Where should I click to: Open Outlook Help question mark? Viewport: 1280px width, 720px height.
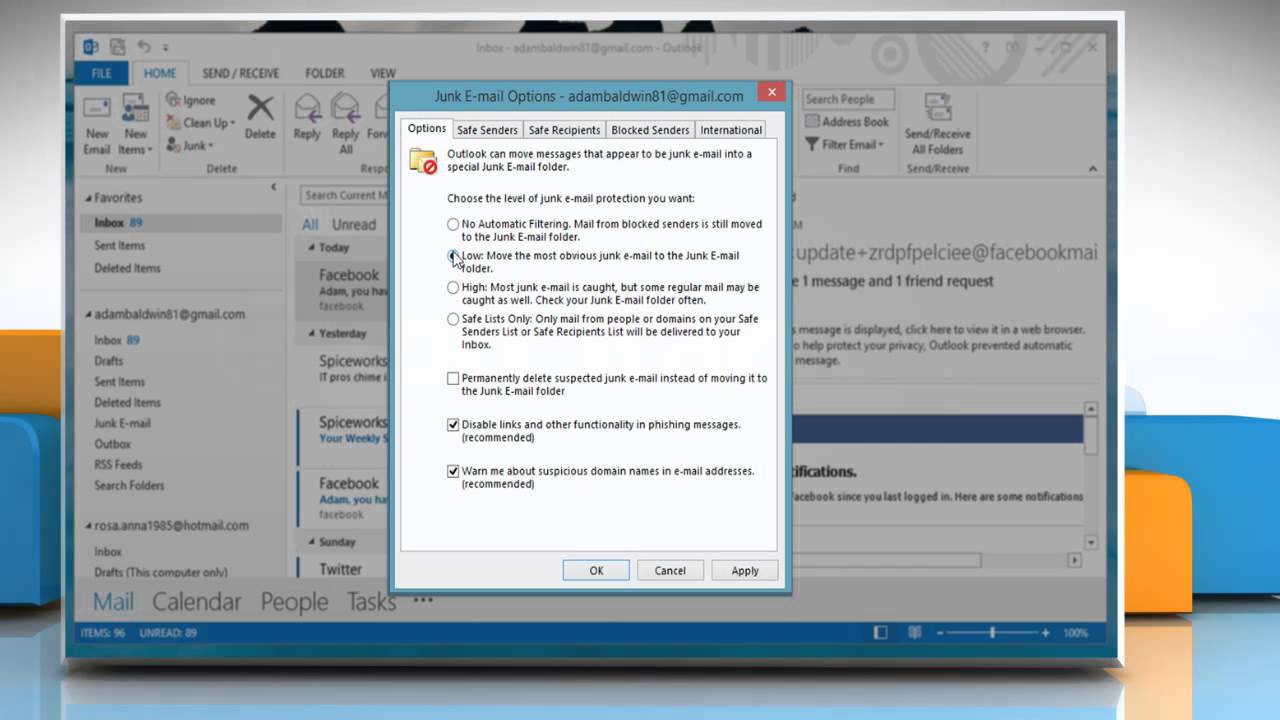[985, 47]
